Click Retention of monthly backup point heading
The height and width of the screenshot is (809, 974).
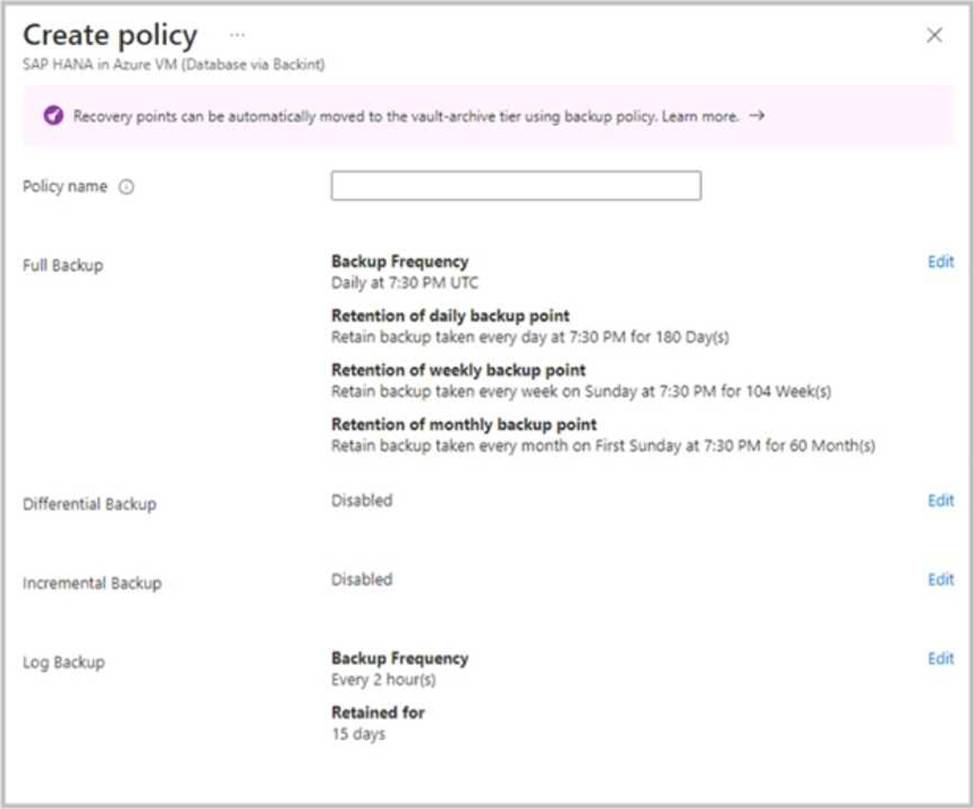464,424
